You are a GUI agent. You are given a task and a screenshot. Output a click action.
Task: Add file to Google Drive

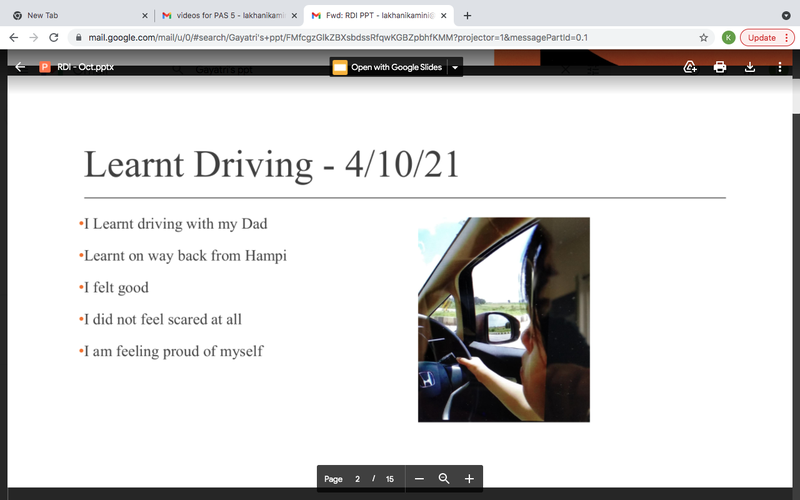[690, 67]
